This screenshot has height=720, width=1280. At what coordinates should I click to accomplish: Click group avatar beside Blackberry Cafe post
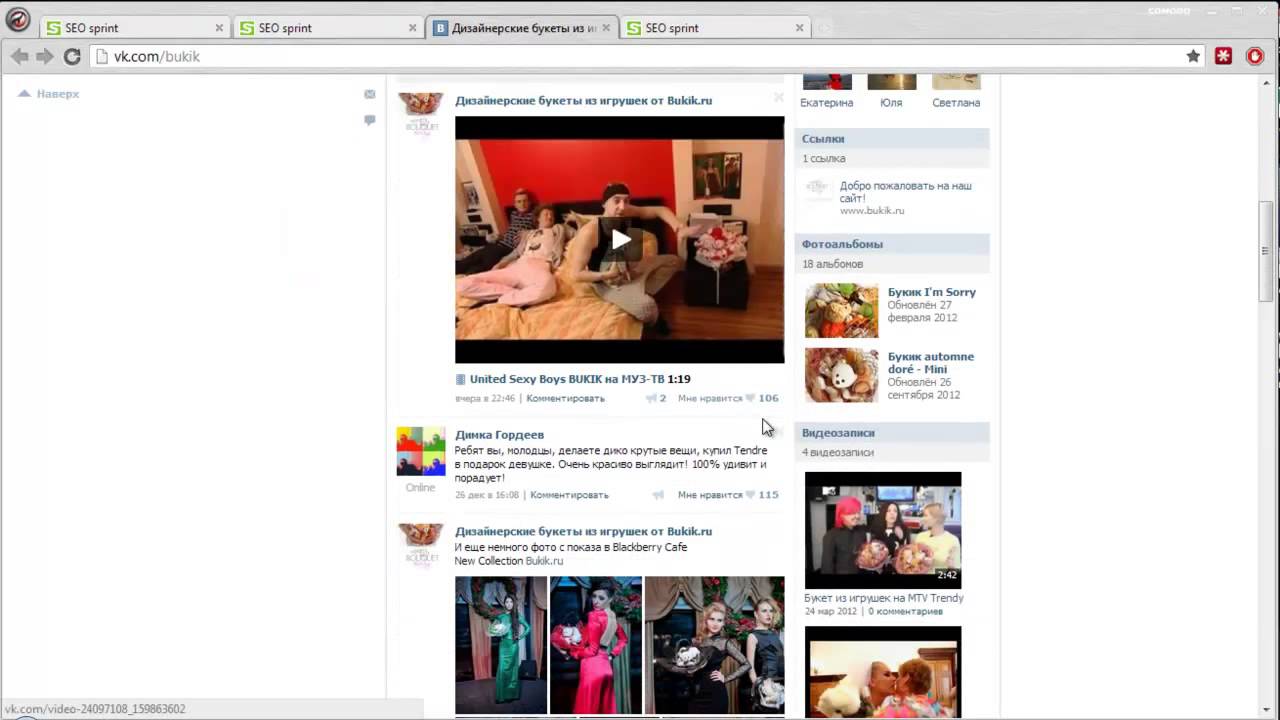420,545
